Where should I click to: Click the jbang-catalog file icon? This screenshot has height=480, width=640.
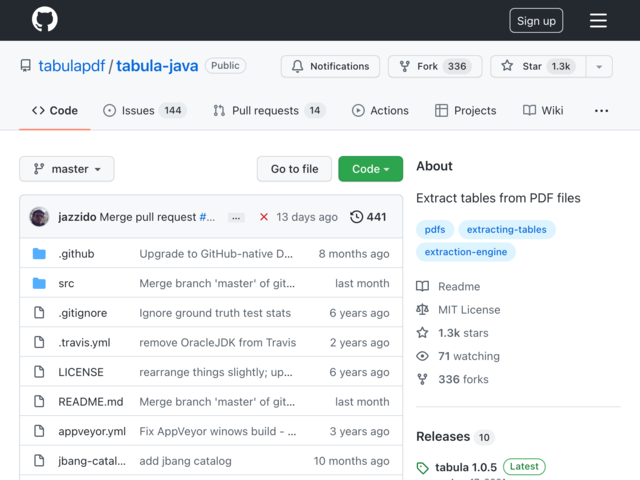(x=39, y=461)
